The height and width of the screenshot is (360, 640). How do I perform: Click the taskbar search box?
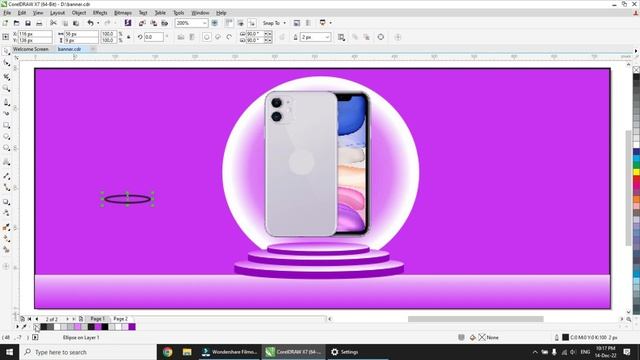click(x=88, y=352)
